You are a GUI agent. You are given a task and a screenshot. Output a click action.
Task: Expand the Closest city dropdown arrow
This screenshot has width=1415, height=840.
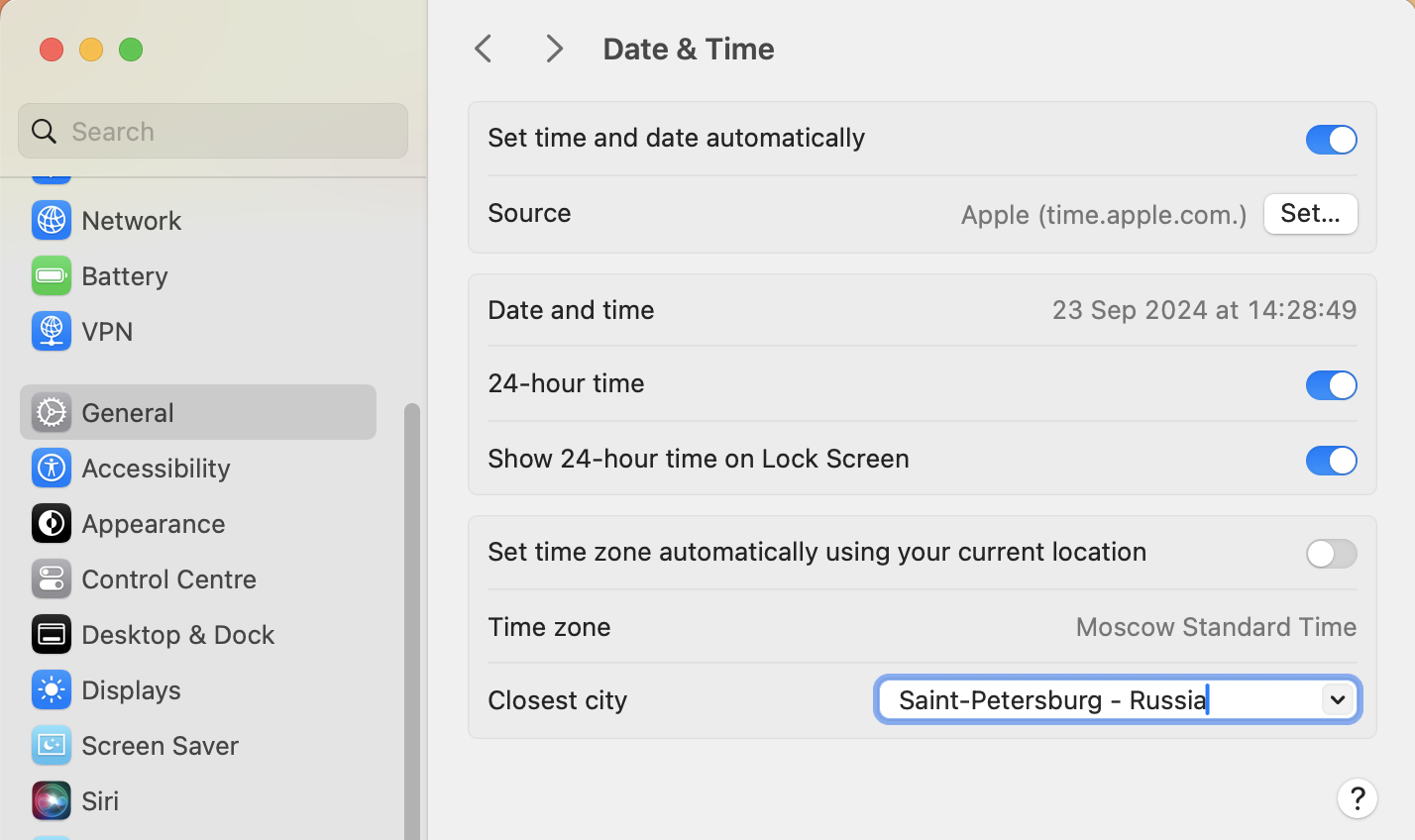1337,700
